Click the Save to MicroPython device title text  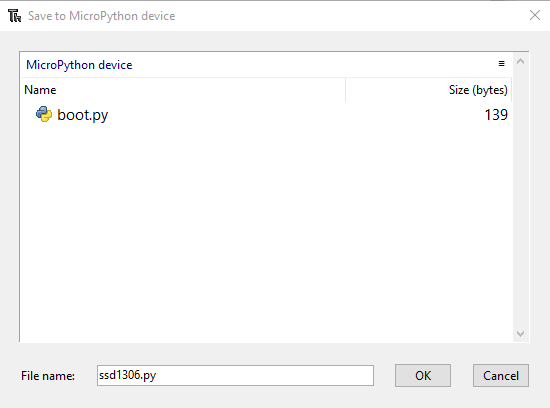[x=101, y=16]
